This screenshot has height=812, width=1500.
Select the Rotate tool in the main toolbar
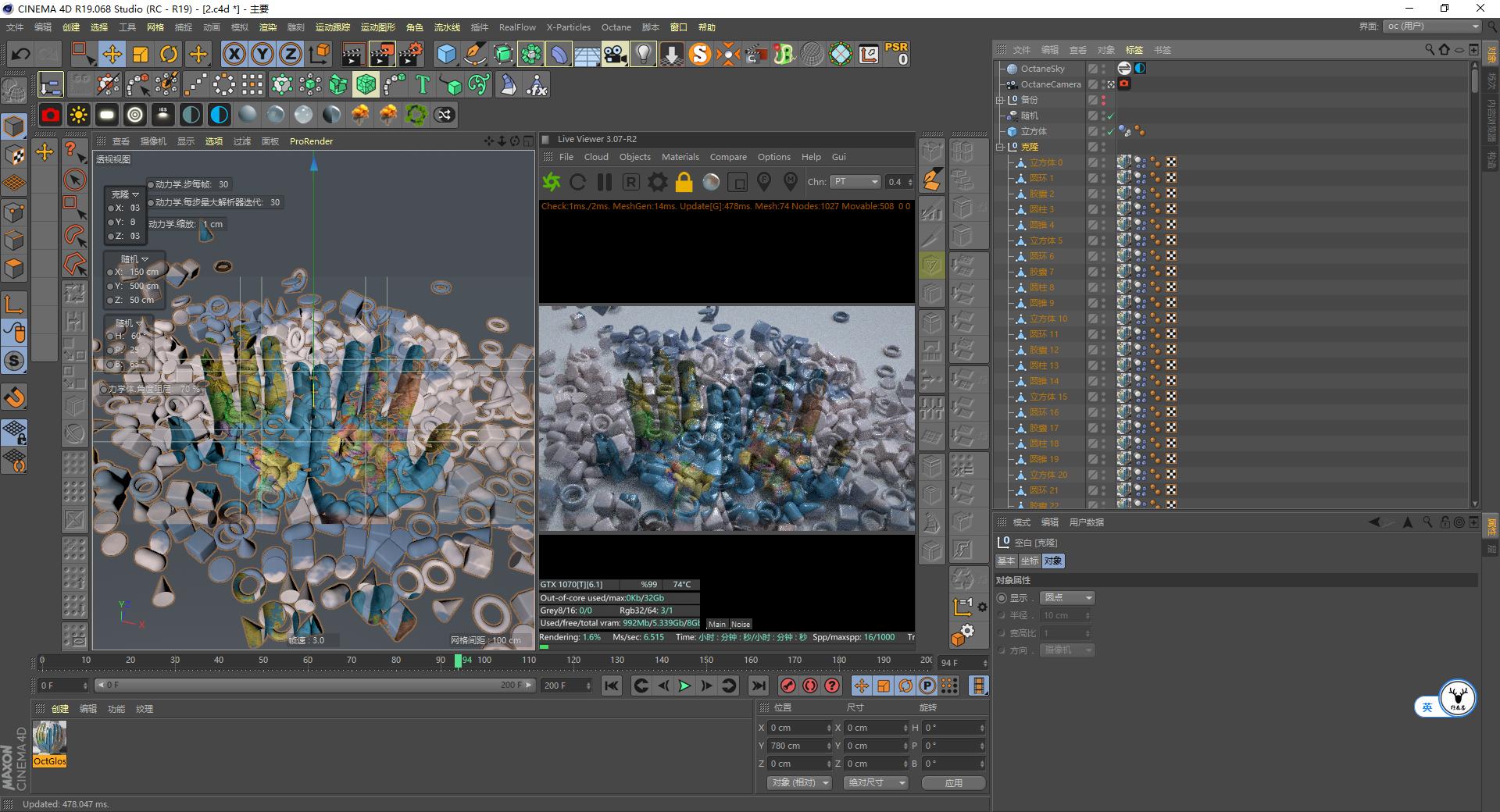pyautogui.click(x=169, y=54)
